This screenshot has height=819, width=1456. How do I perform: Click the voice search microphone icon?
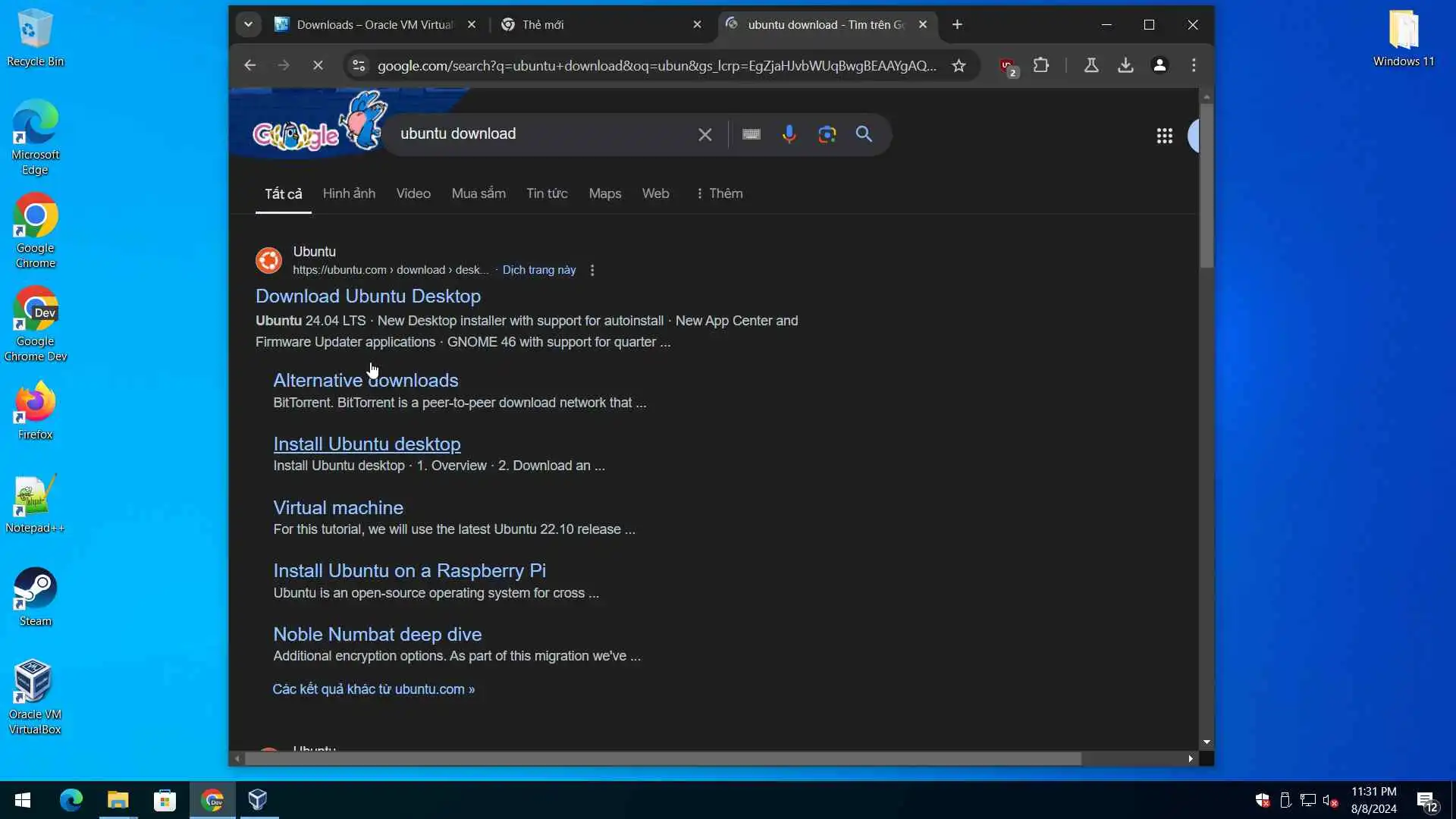click(x=789, y=134)
